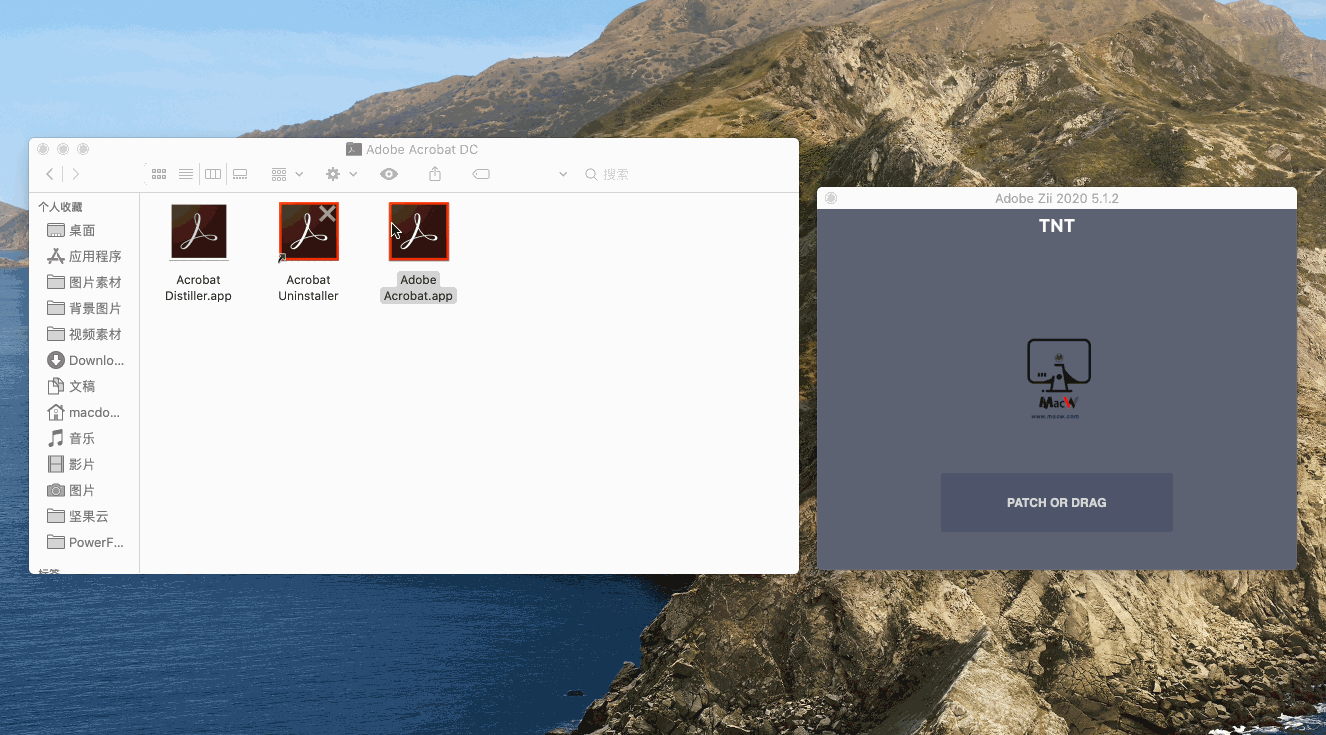Switch Finder to icon view
This screenshot has height=735, width=1326.
coord(158,173)
